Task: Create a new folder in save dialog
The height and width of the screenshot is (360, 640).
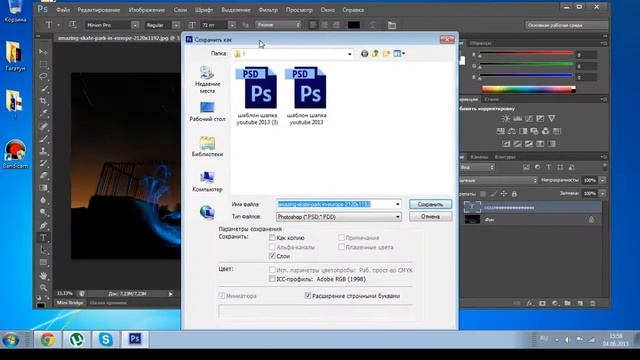Action: coord(386,53)
